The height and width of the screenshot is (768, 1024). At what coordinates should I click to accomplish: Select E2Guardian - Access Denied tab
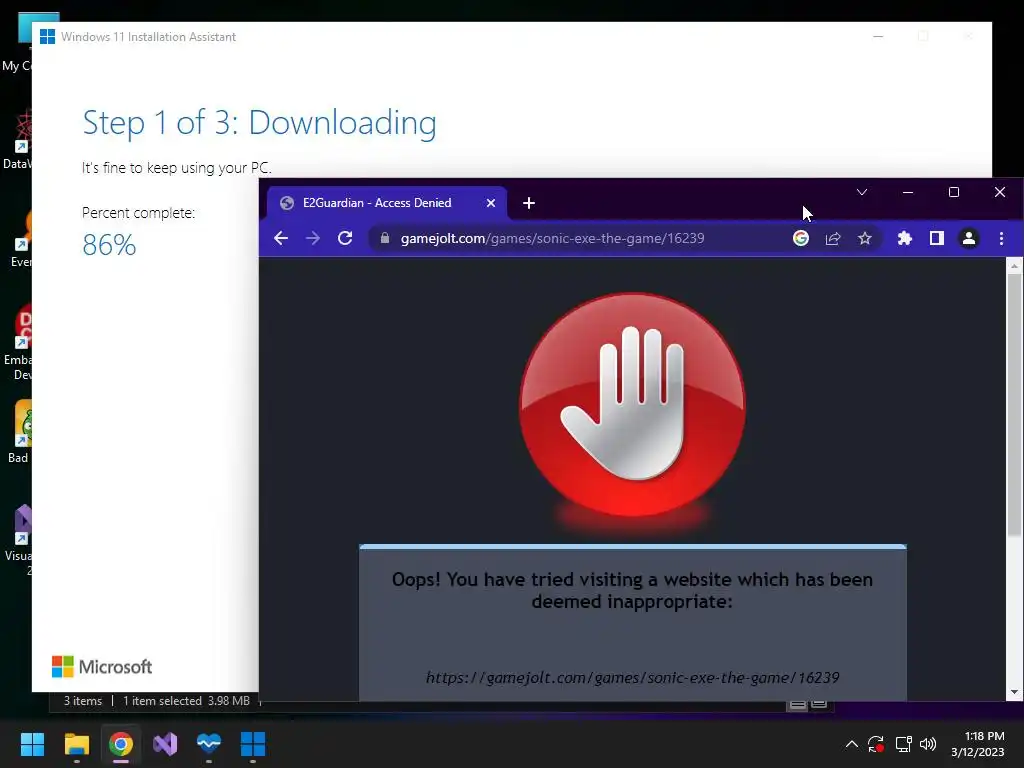[387, 203]
